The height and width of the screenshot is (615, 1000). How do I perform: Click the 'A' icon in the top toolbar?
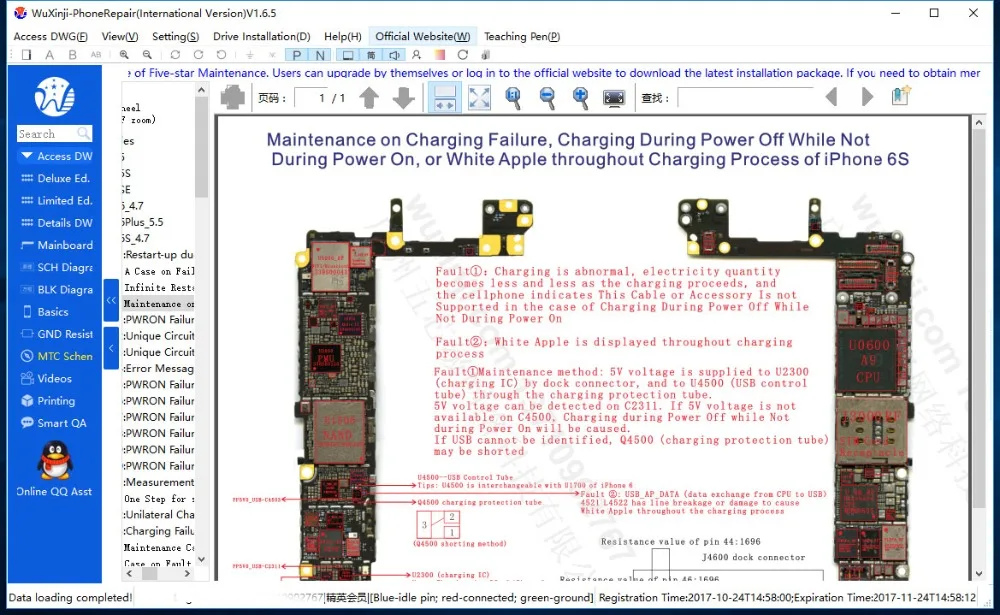(49, 55)
